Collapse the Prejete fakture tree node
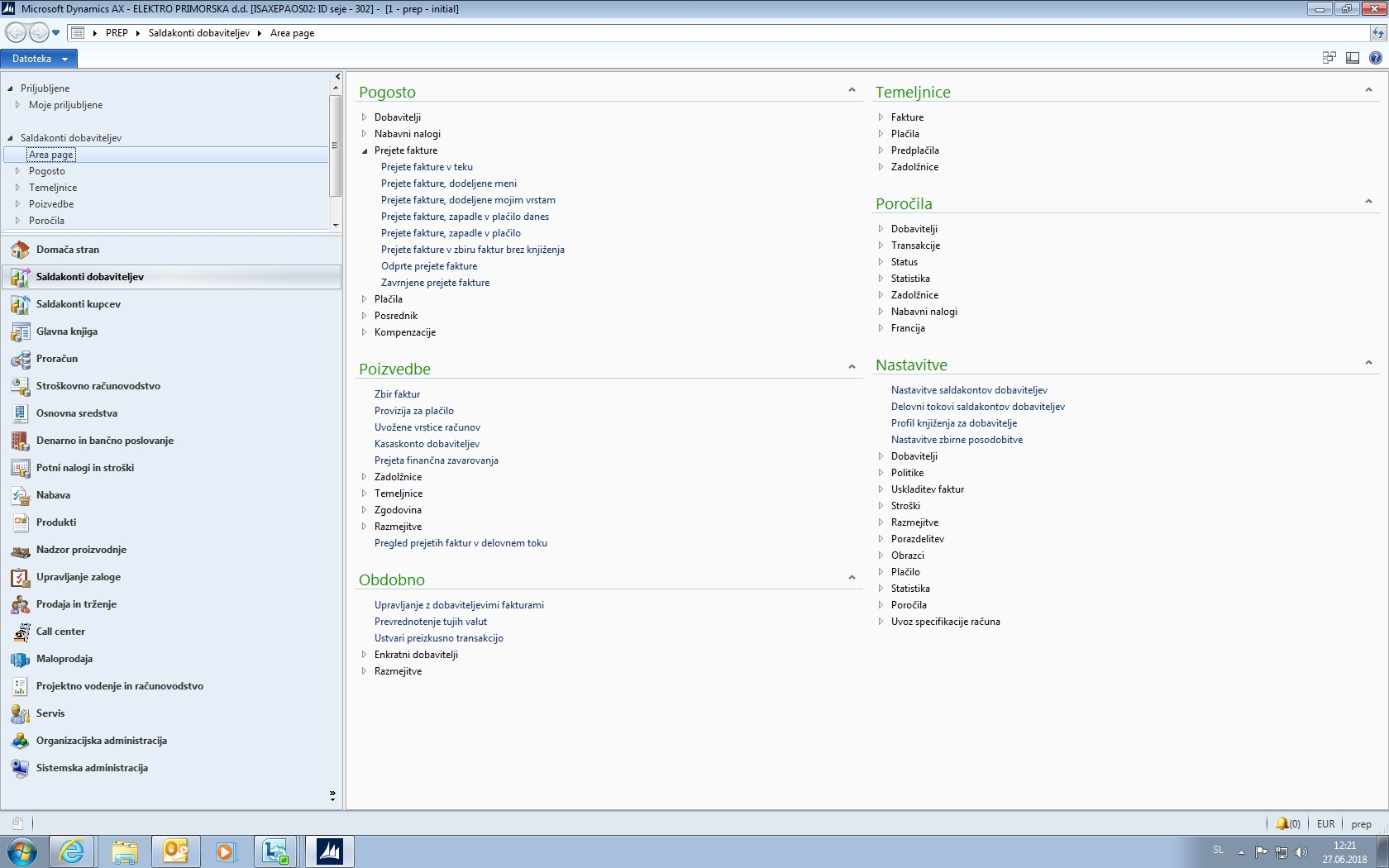The image size is (1389, 868). point(364,150)
